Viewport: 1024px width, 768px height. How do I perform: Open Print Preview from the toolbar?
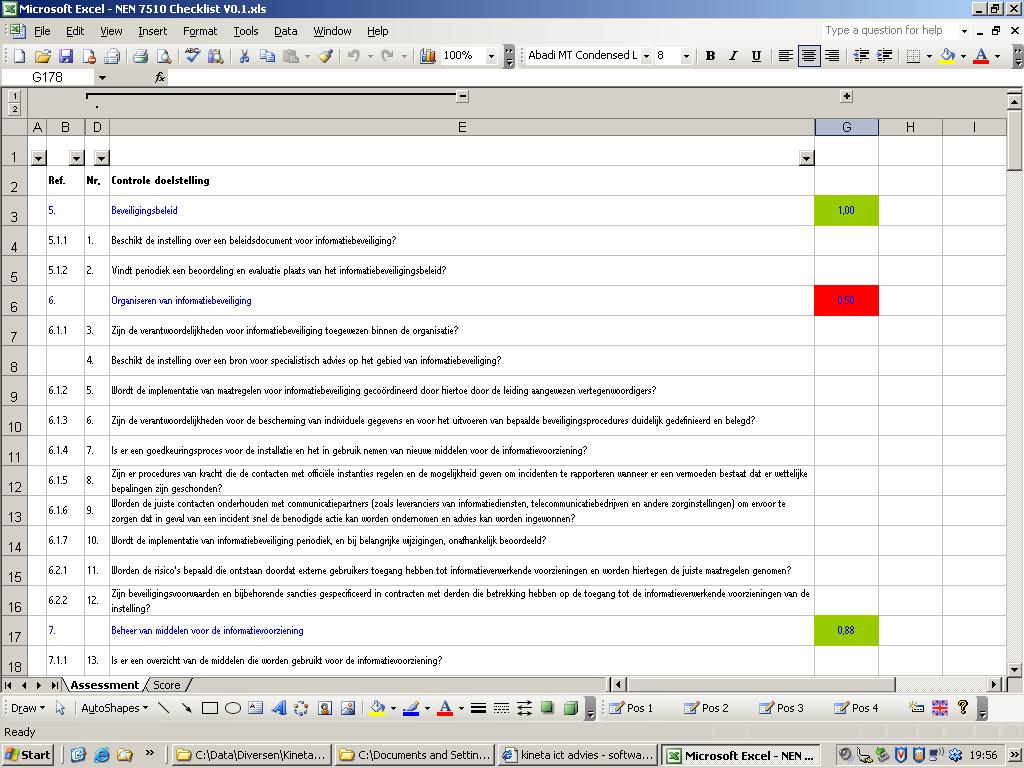[x=163, y=56]
